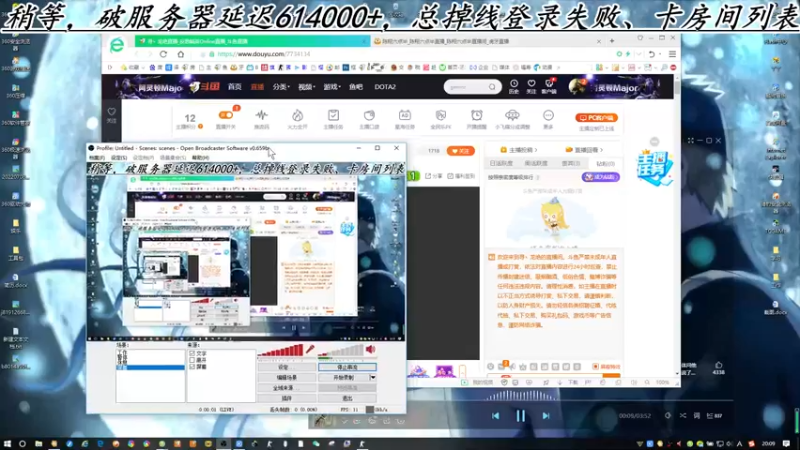Skip to next track in music player
The width and height of the screenshot is (800, 450).
pos(546,416)
